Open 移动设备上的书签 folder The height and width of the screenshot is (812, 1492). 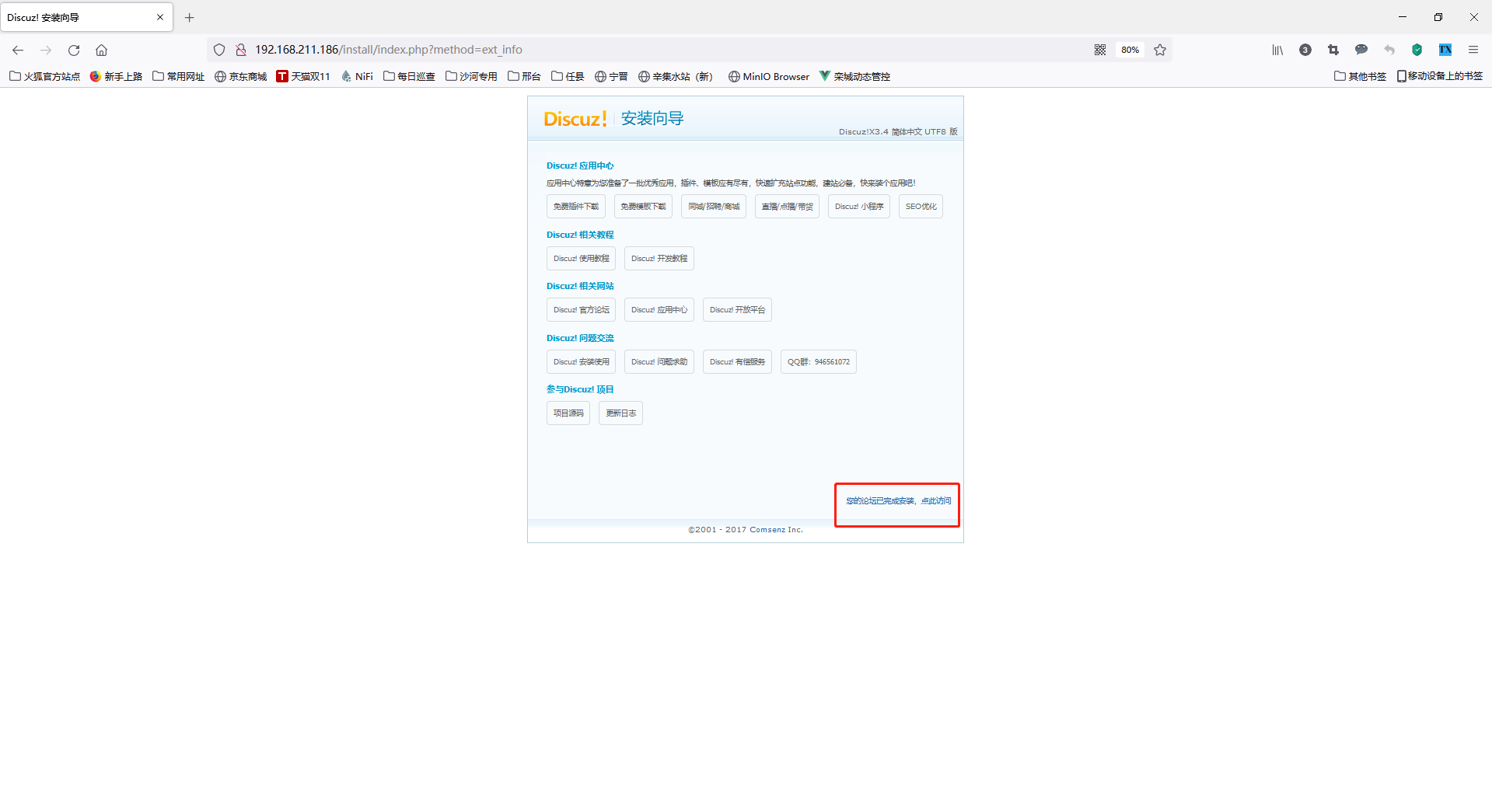click(1440, 76)
